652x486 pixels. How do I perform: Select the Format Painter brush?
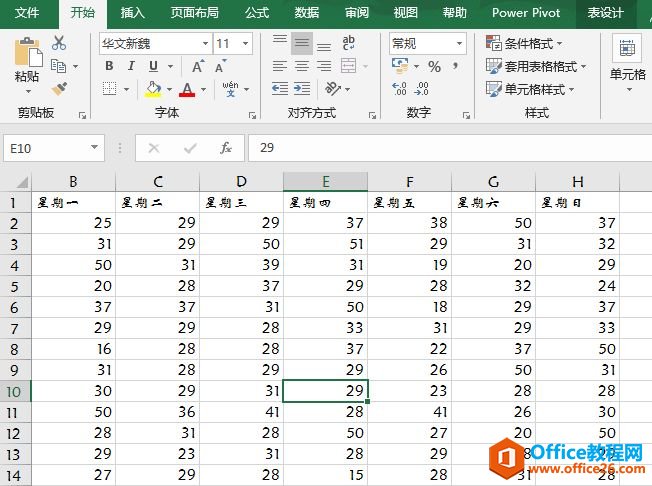coord(59,88)
